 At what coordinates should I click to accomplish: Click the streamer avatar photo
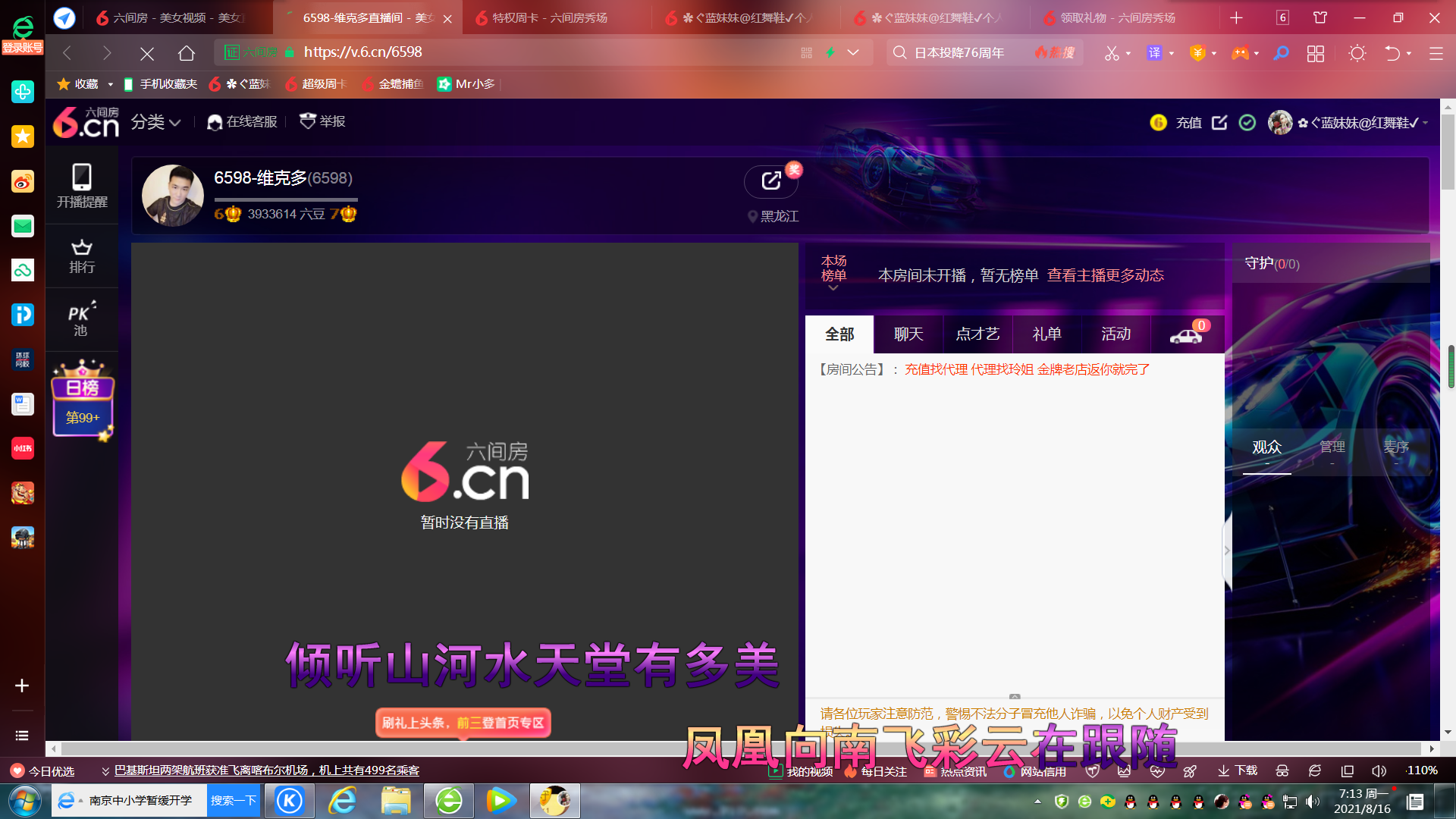tap(173, 195)
